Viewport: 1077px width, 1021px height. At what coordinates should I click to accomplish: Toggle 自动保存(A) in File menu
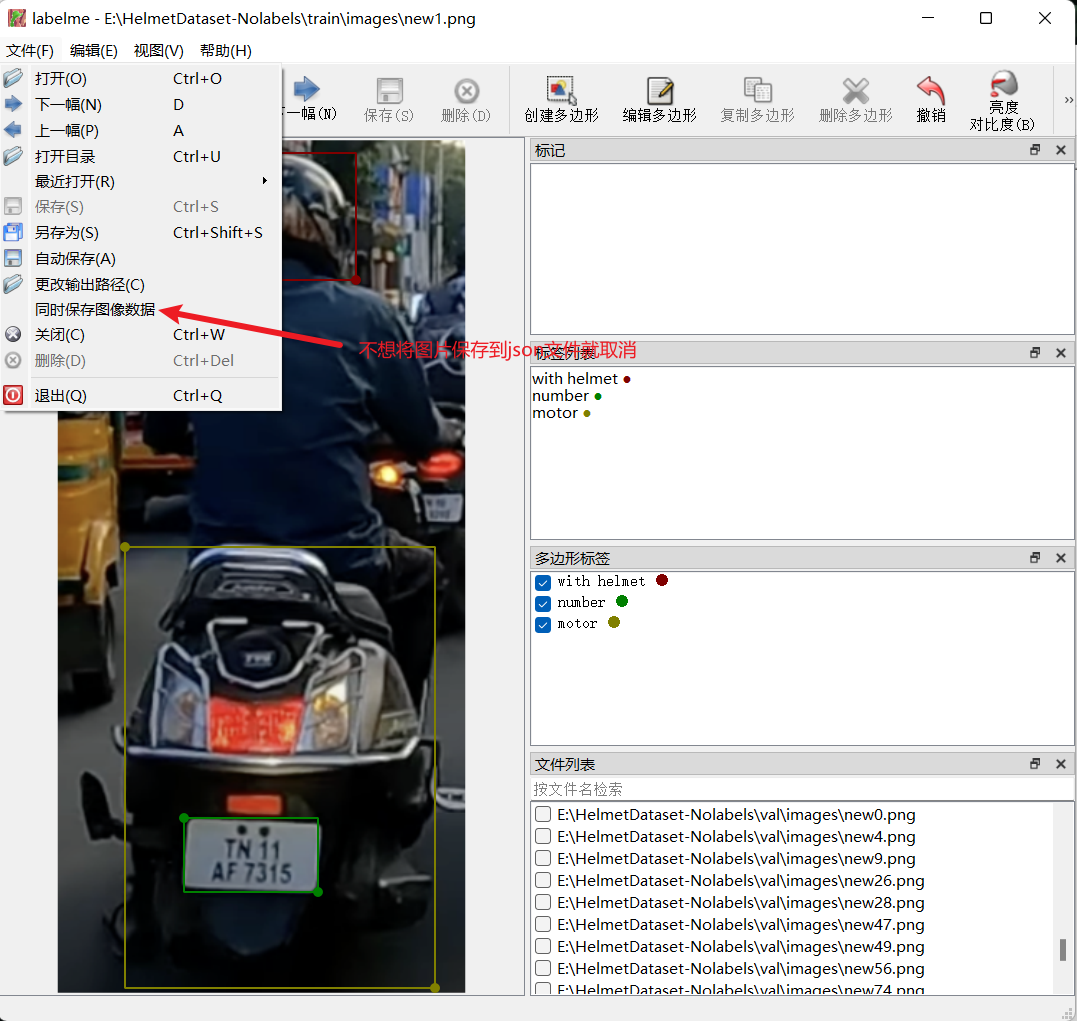coord(141,259)
